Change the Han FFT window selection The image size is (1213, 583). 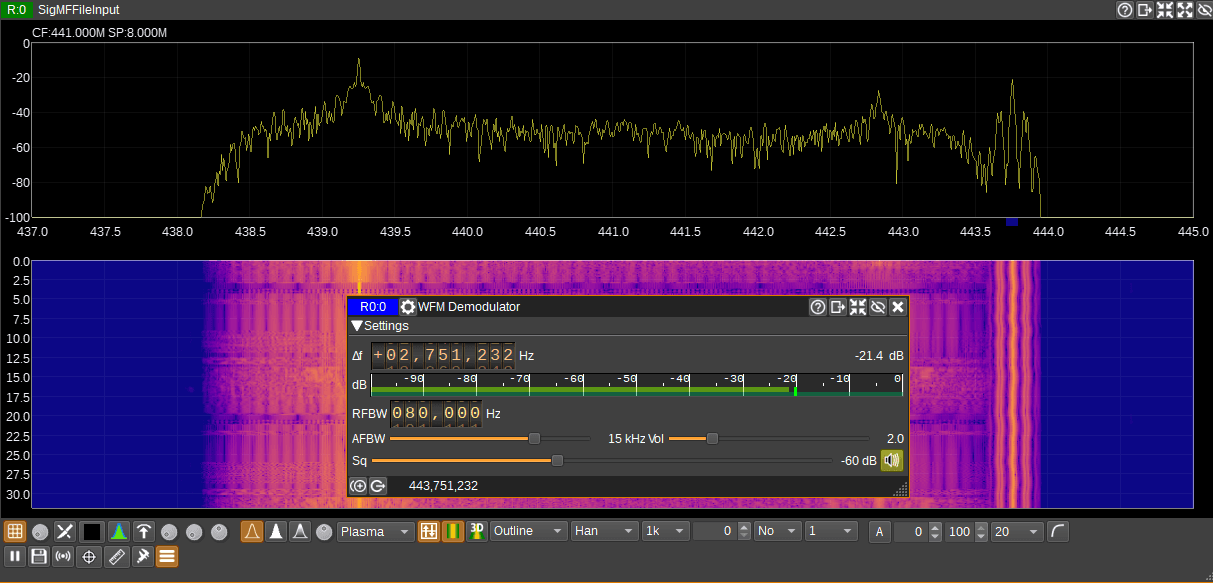(604, 531)
